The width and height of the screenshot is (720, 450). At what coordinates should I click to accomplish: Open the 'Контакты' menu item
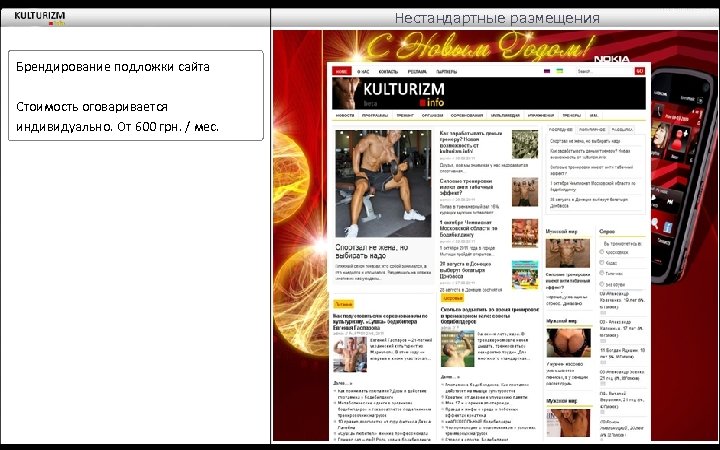(x=388, y=72)
